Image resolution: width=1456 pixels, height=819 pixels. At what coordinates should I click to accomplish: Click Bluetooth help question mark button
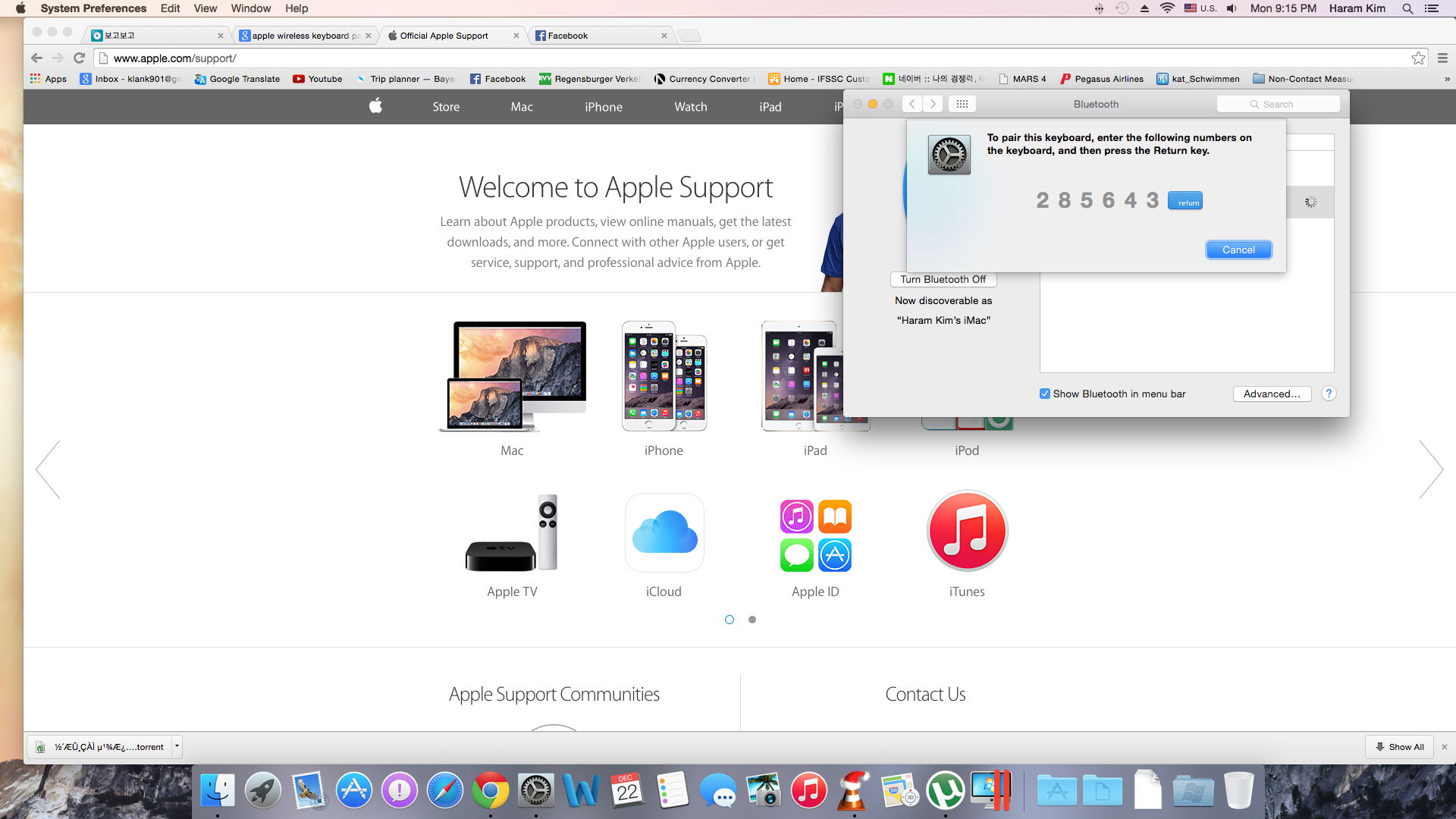[1329, 394]
